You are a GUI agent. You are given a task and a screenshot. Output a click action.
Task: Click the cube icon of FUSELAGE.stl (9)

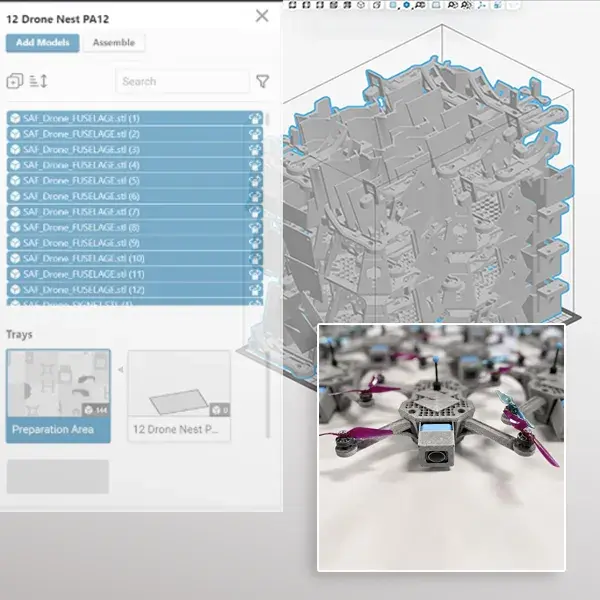coord(15,243)
